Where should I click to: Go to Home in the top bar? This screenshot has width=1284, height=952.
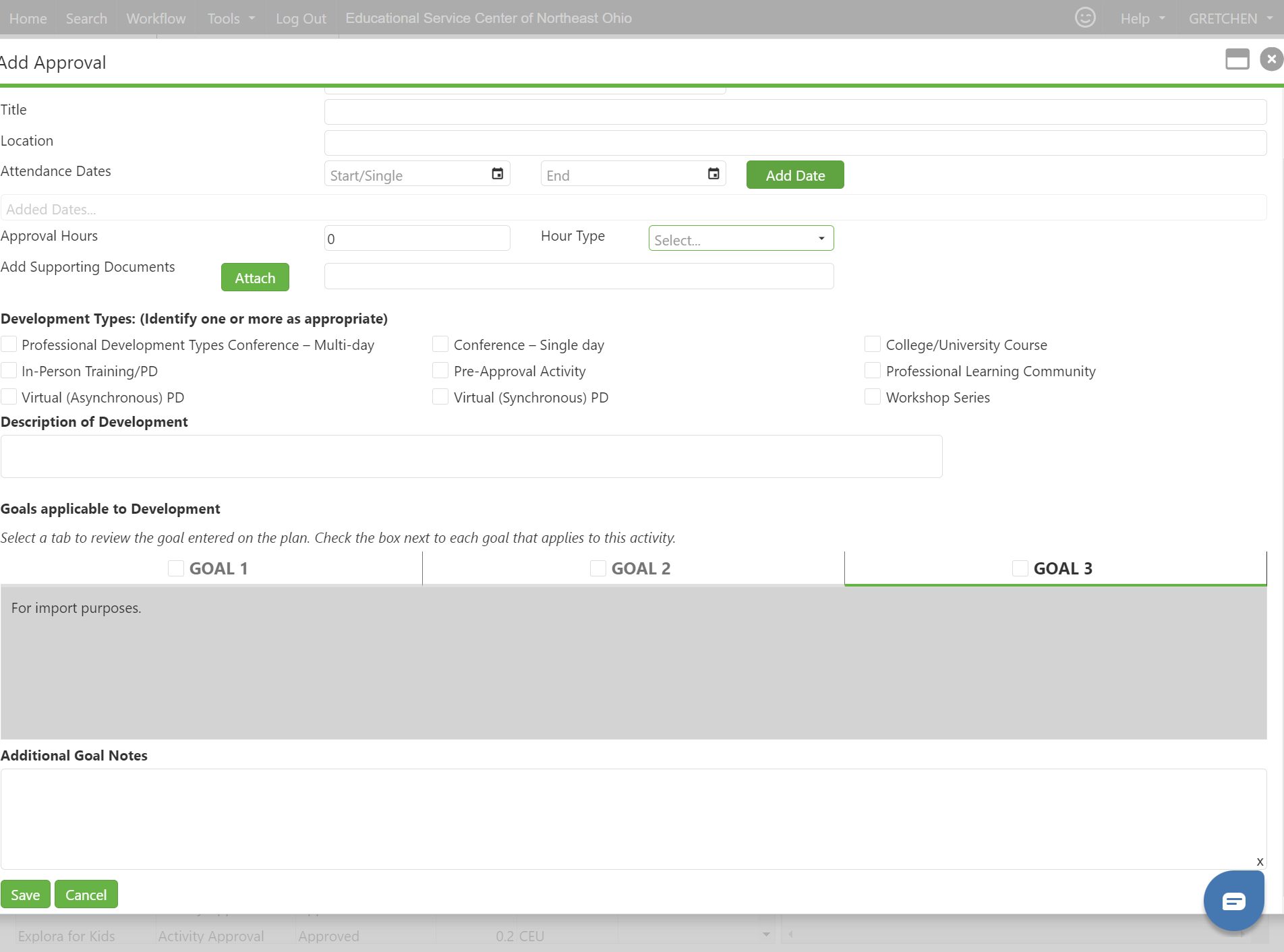(28, 18)
